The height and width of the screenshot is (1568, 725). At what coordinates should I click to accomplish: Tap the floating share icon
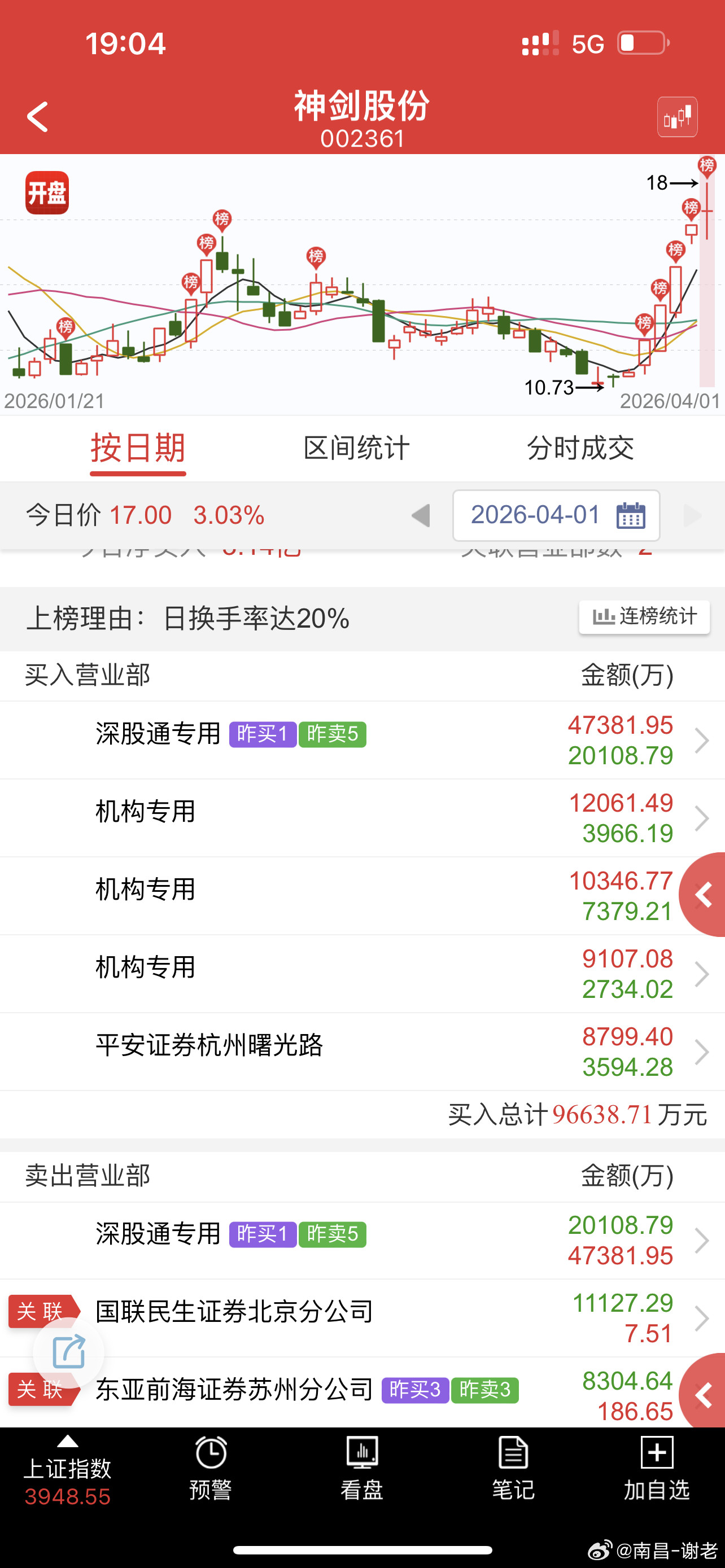tap(68, 1352)
